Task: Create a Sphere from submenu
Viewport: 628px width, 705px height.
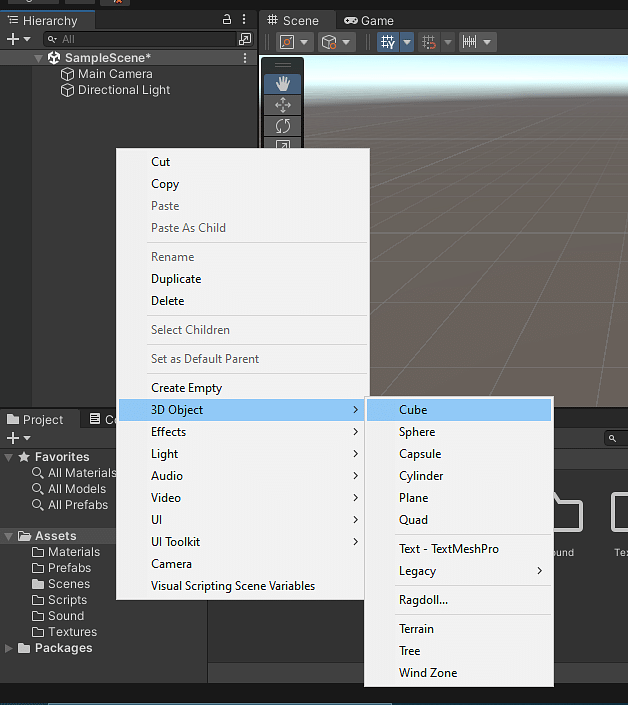Action: (x=459, y=432)
